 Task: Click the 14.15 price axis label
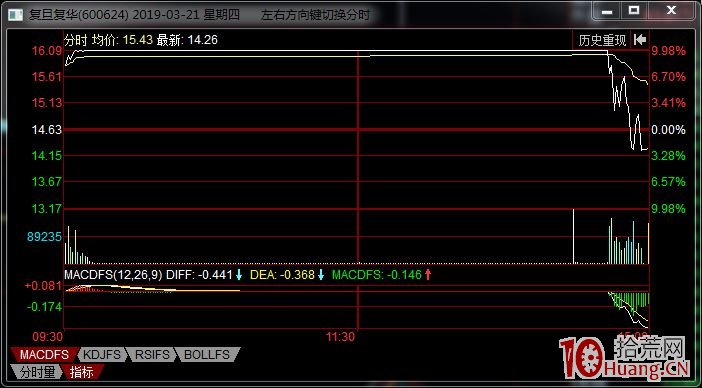[x=47, y=156]
